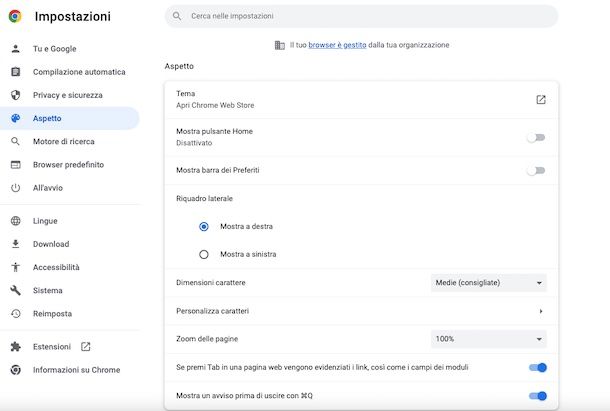Click the Apri Chrome Web Store text
The width and height of the screenshot is (610, 411).
click(215, 105)
